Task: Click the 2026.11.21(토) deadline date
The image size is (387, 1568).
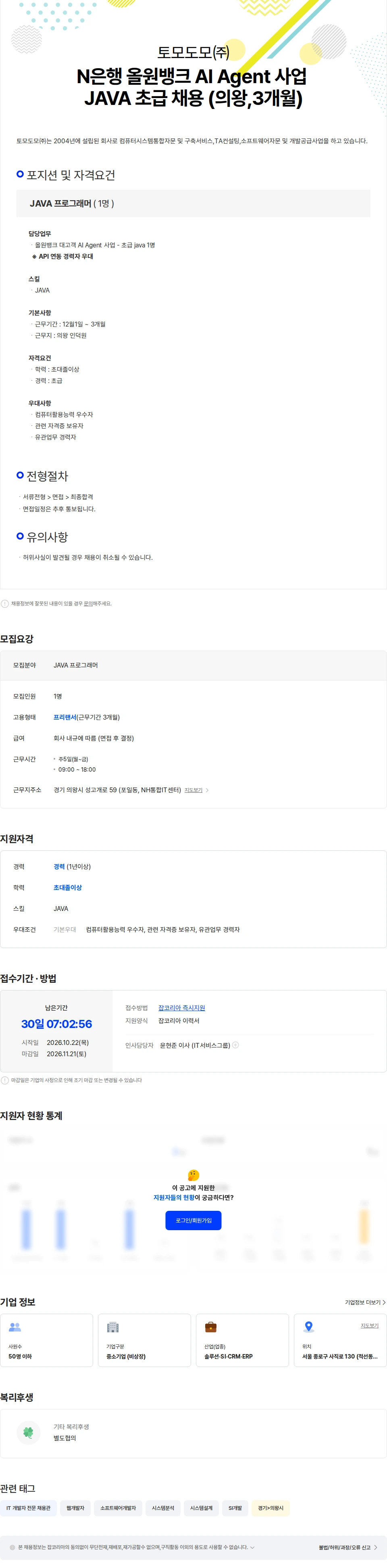Action: (x=66, y=1054)
